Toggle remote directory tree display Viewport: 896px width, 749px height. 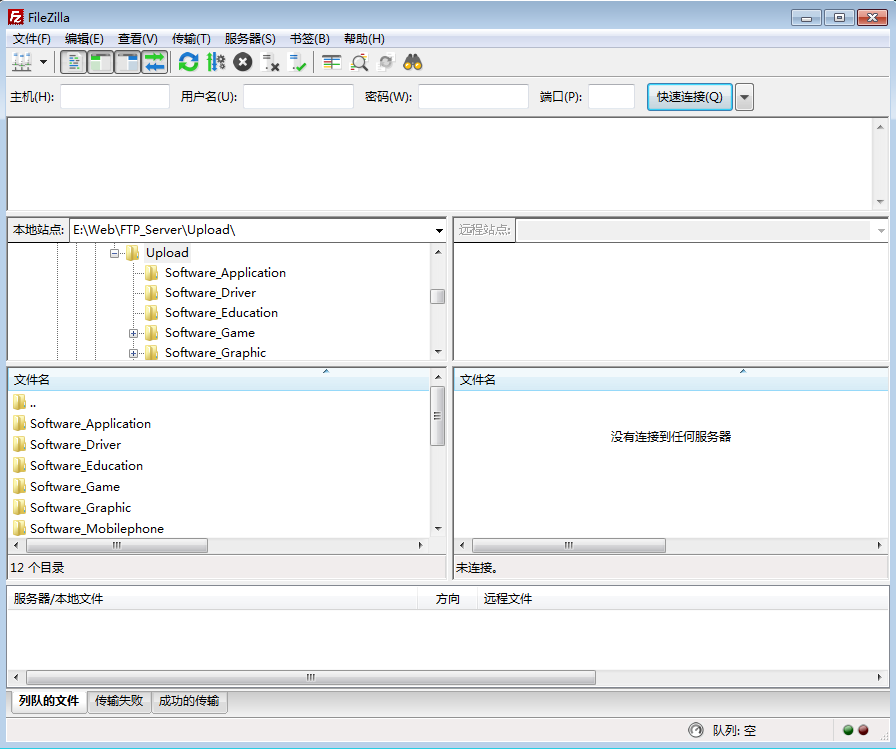pos(128,63)
